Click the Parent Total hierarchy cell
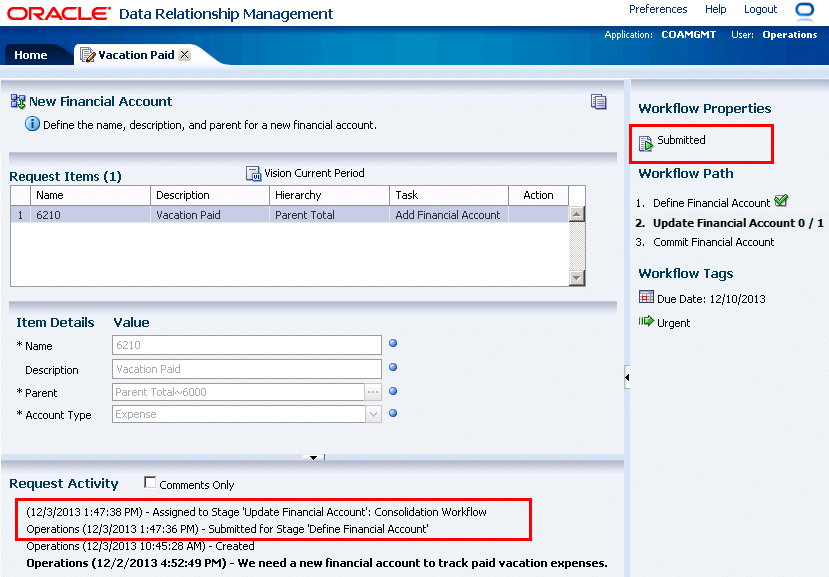829x577 pixels. click(x=329, y=215)
